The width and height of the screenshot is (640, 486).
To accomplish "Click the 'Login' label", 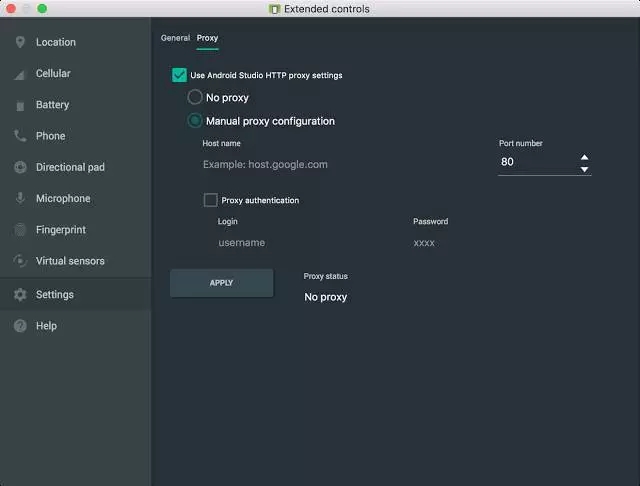I will pyautogui.click(x=227, y=221).
